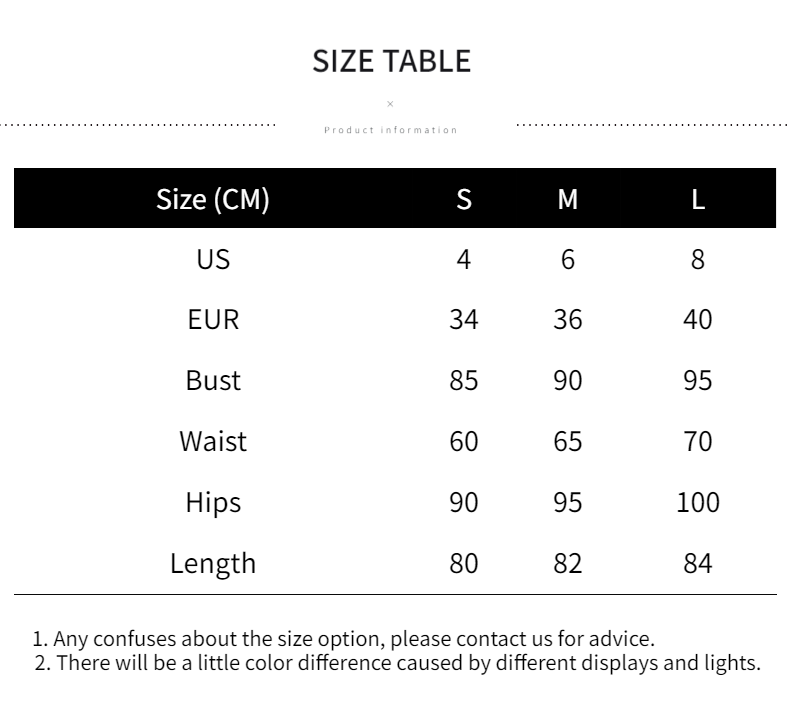Click the US row label
790x719 pixels.
tap(213, 259)
